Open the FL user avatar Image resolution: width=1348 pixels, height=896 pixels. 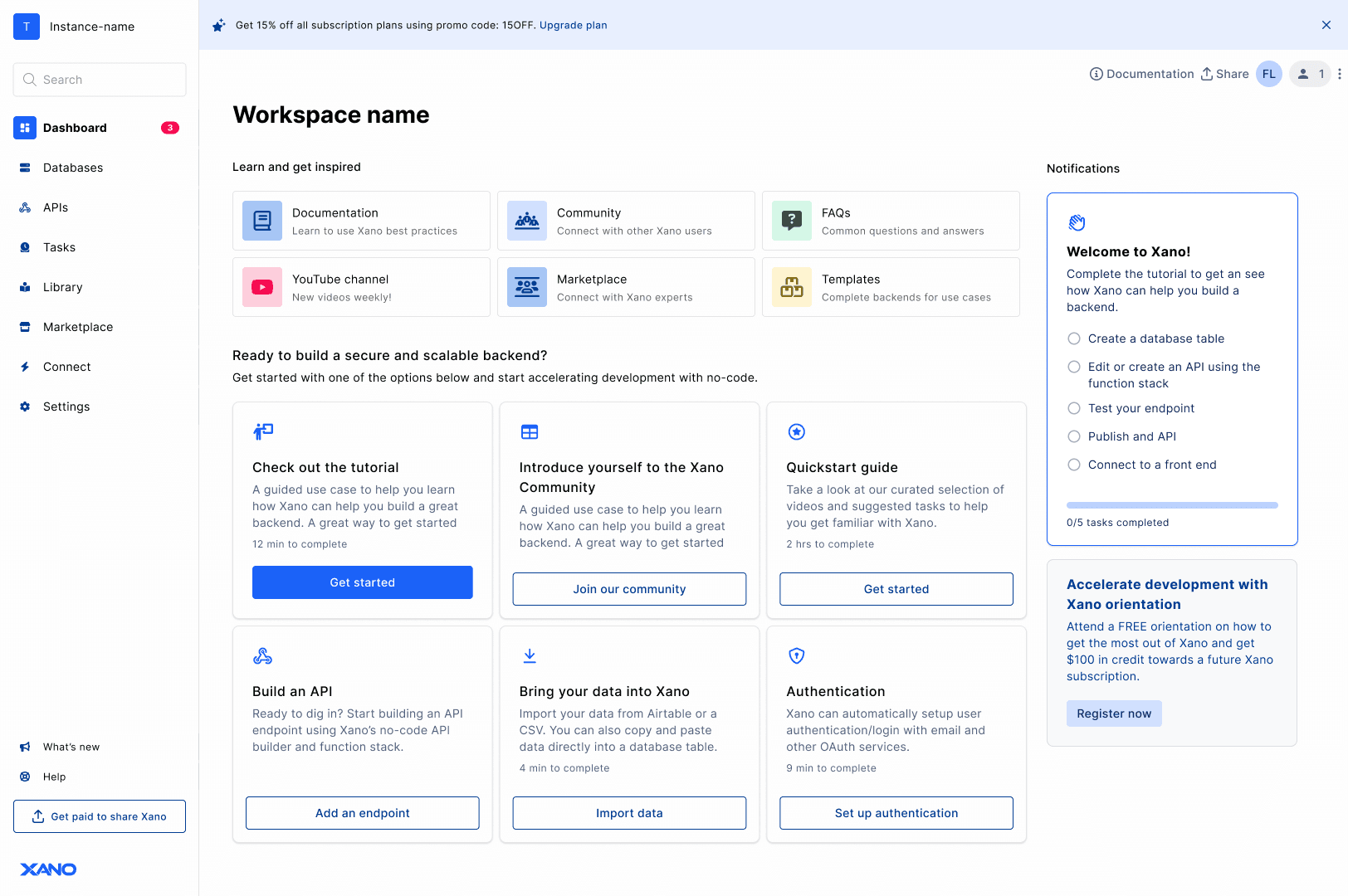[1269, 74]
